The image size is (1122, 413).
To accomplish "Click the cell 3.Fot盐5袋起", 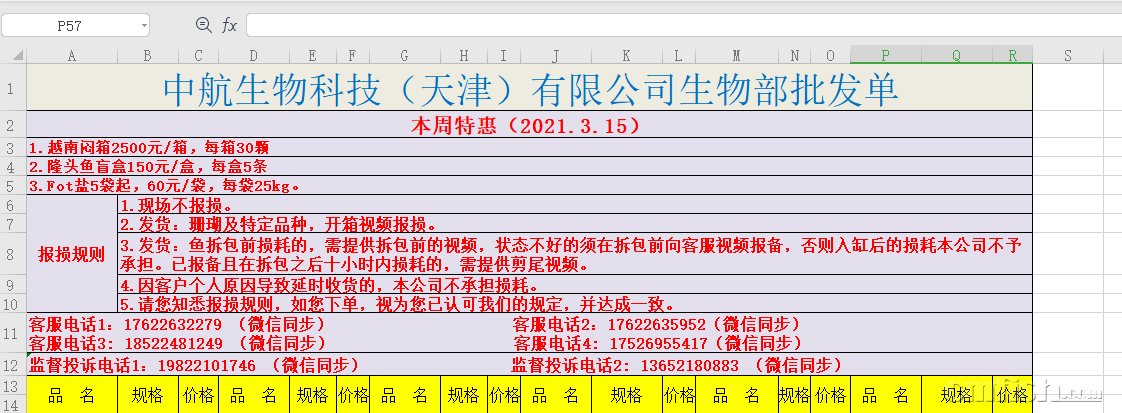I will 530,185.
